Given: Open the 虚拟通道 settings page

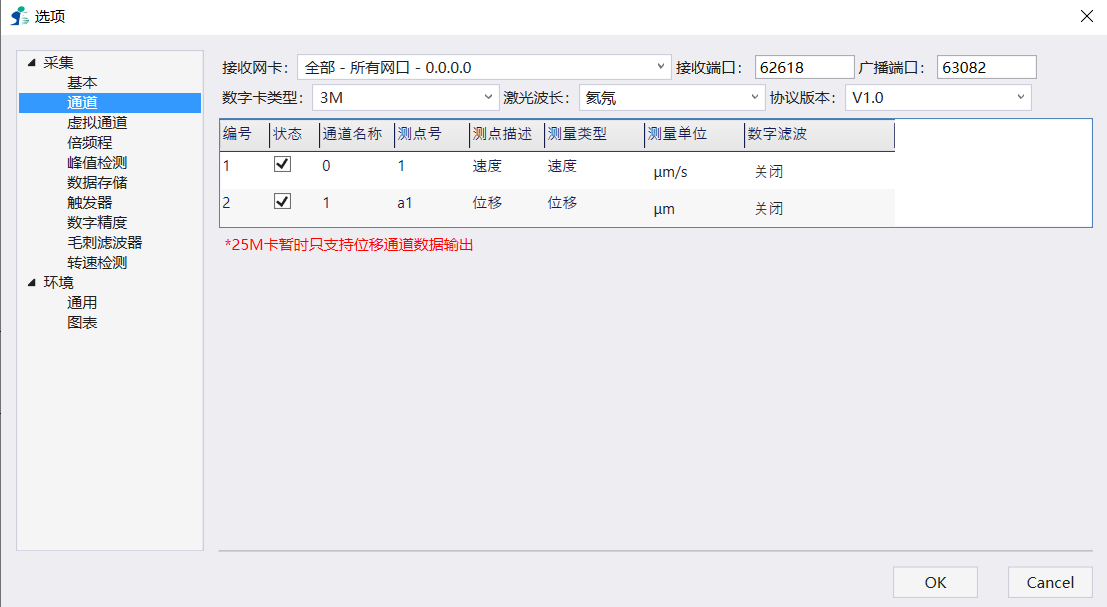Looking at the screenshot, I should point(97,123).
